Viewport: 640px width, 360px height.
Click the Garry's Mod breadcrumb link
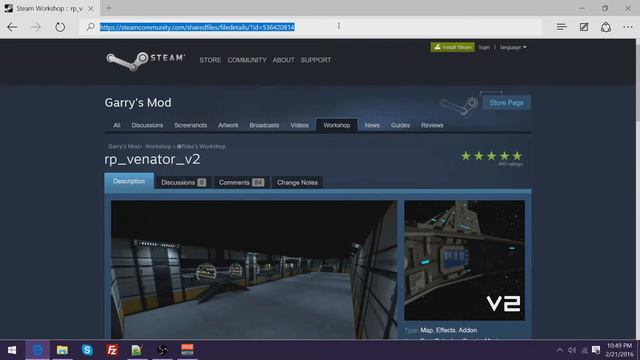pyautogui.click(x=124, y=147)
